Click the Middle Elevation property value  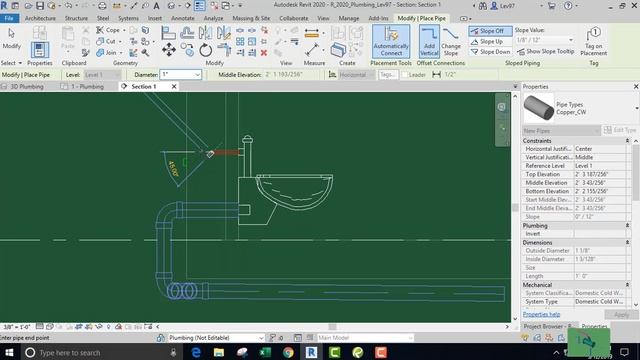[600, 183]
